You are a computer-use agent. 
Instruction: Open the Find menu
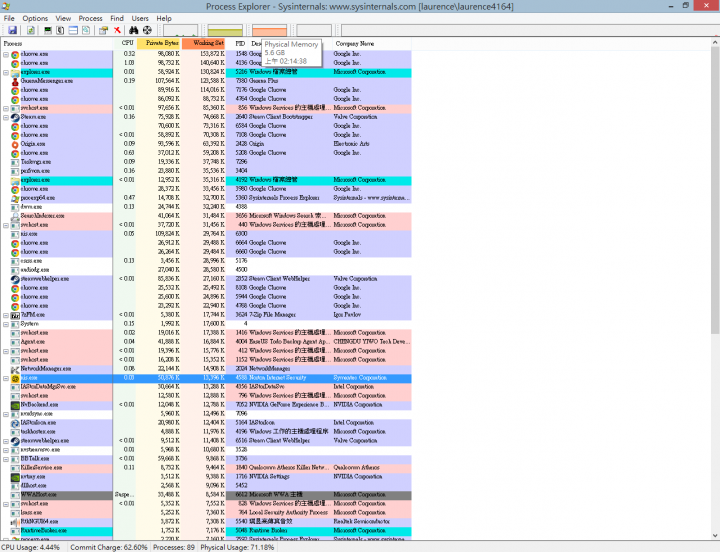click(x=117, y=18)
